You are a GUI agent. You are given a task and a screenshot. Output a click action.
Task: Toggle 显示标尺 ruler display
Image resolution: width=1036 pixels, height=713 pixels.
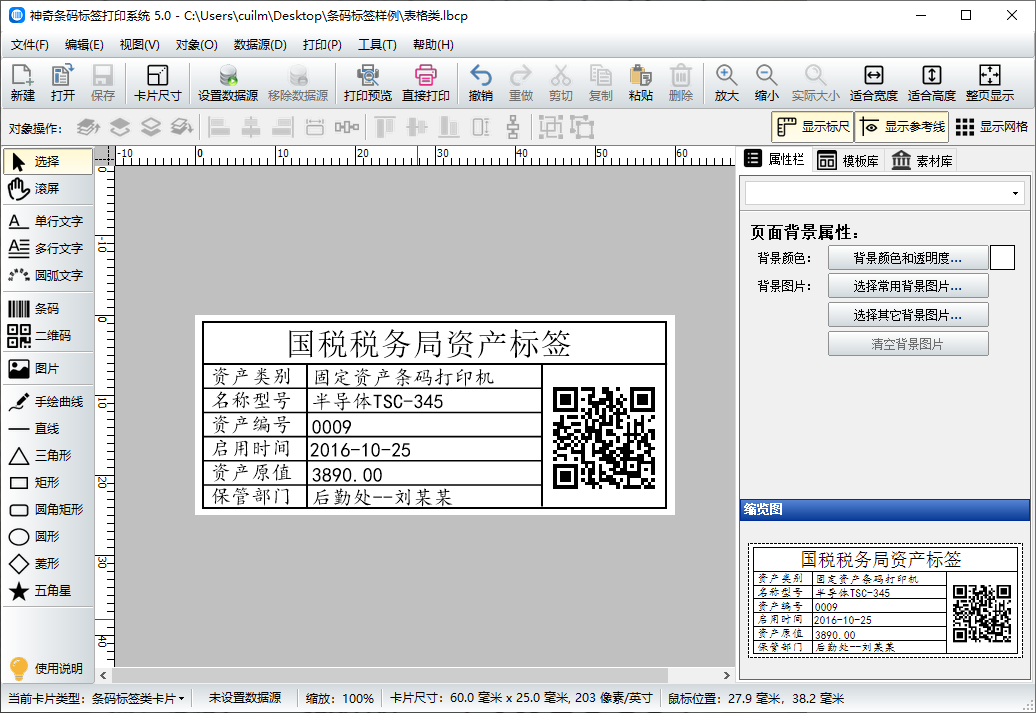(813, 127)
